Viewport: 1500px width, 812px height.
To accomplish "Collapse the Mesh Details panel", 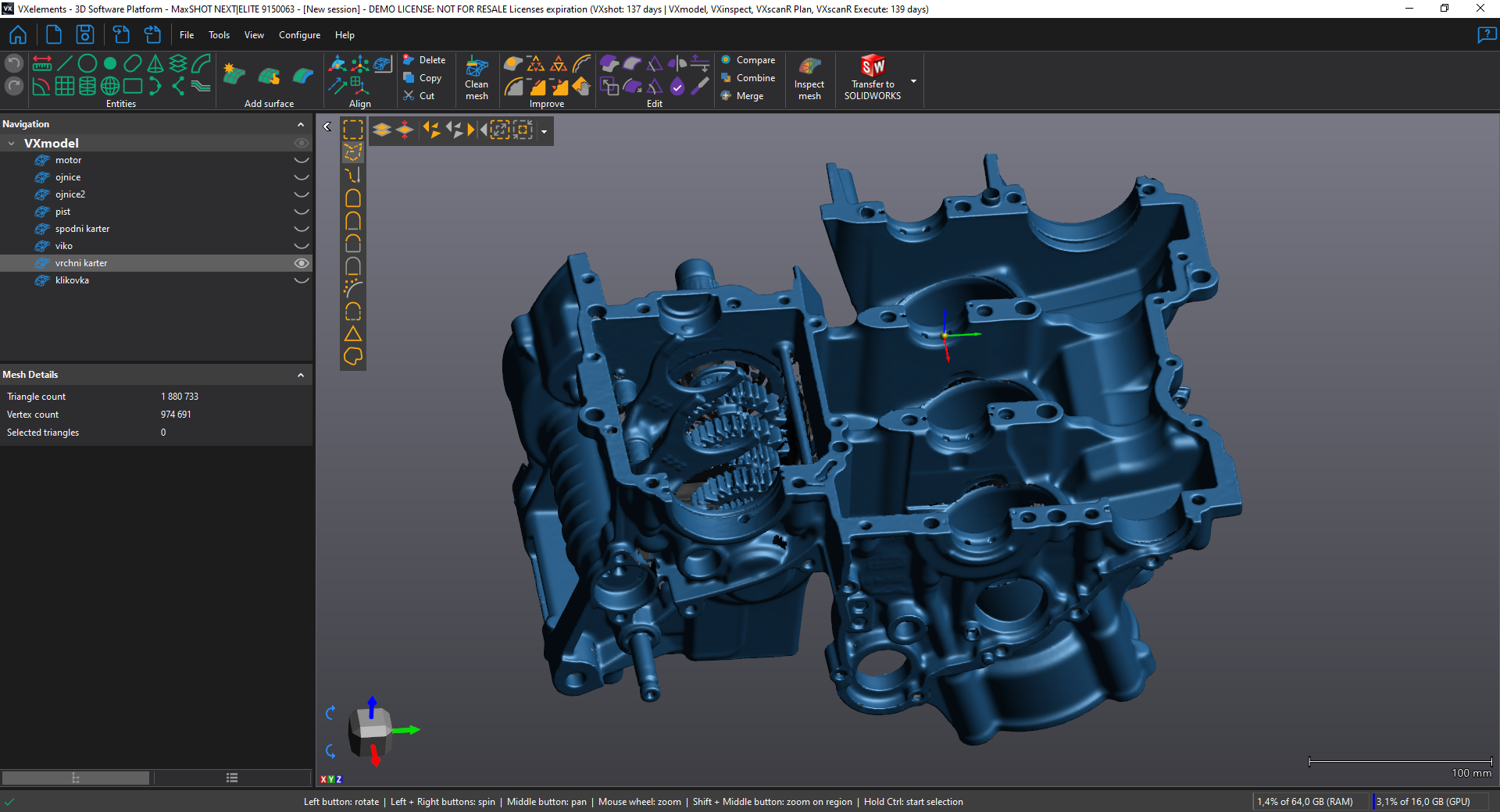I will point(301,376).
